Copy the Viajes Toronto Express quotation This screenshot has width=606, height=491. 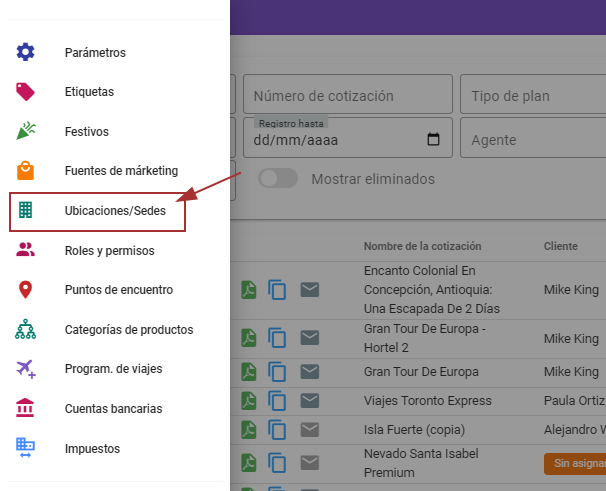tap(278, 402)
